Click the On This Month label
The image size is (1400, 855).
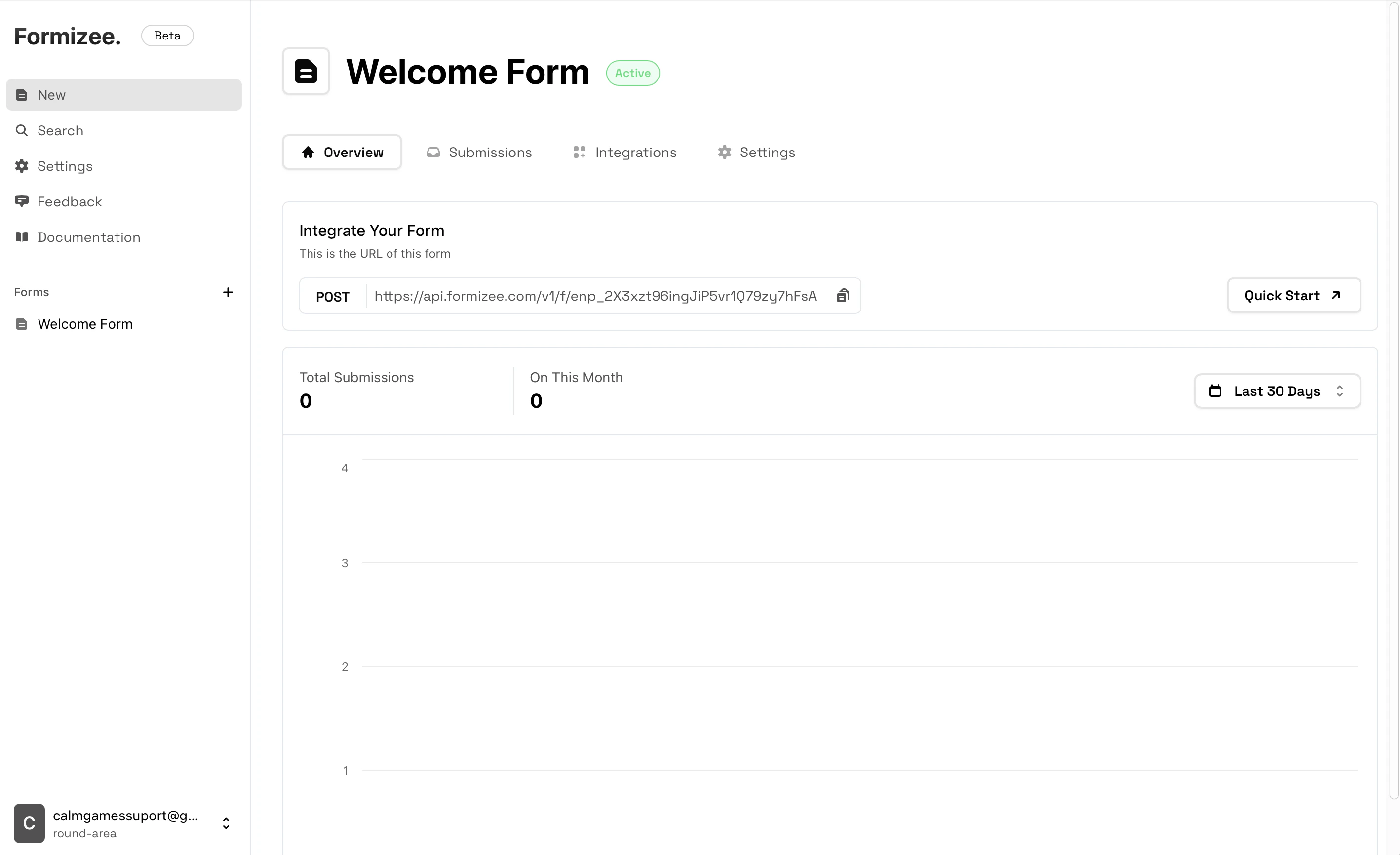coord(576,377)
